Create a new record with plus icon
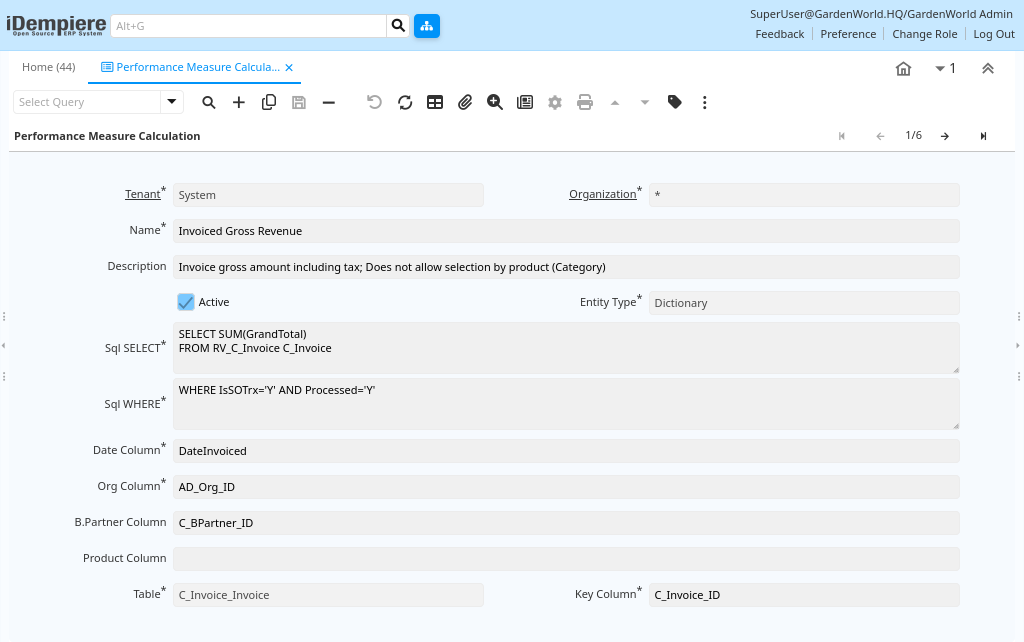This screenshot has height=642, width=1024. pos(238,103)
